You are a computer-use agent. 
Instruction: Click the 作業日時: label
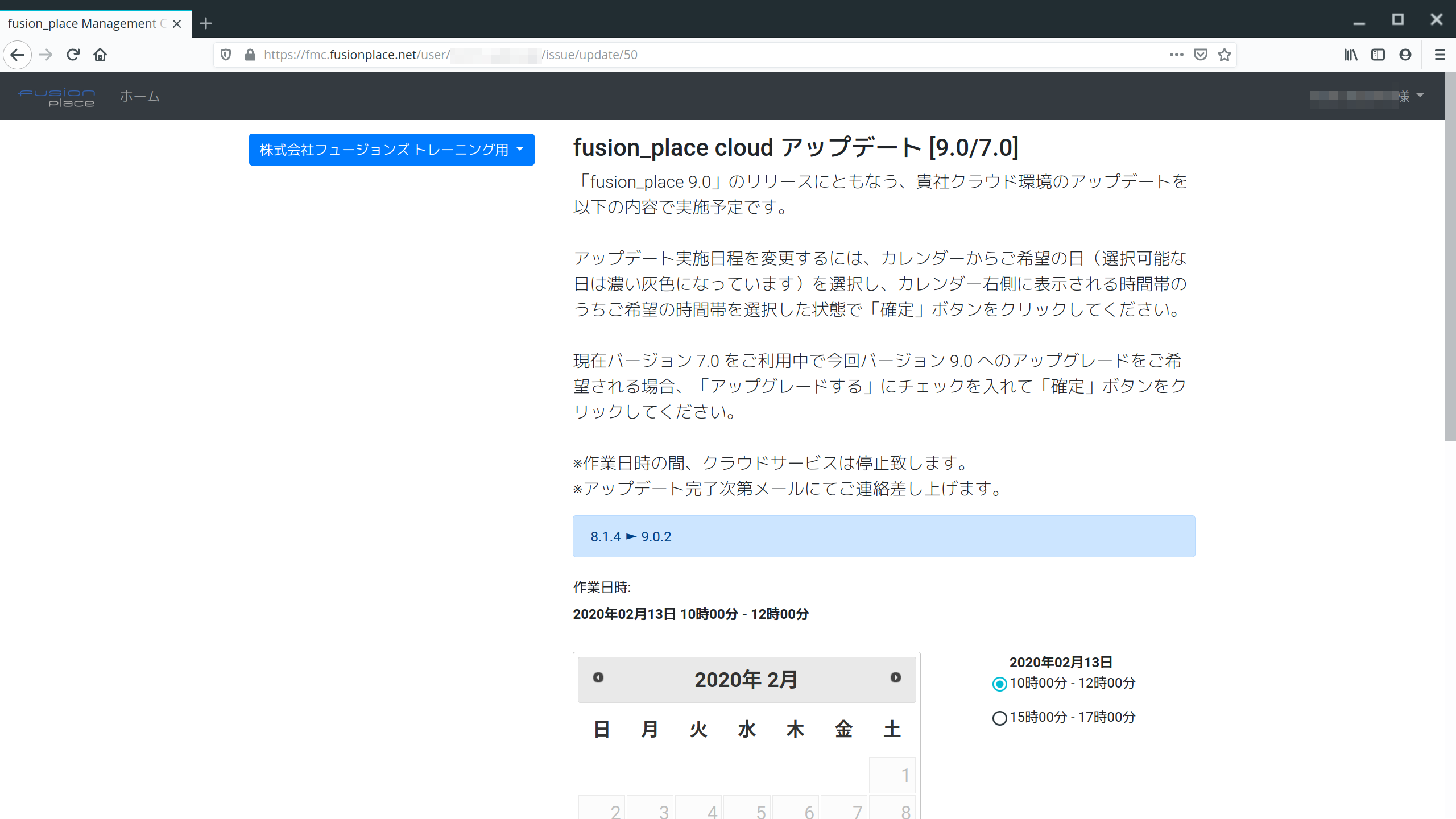602,587
